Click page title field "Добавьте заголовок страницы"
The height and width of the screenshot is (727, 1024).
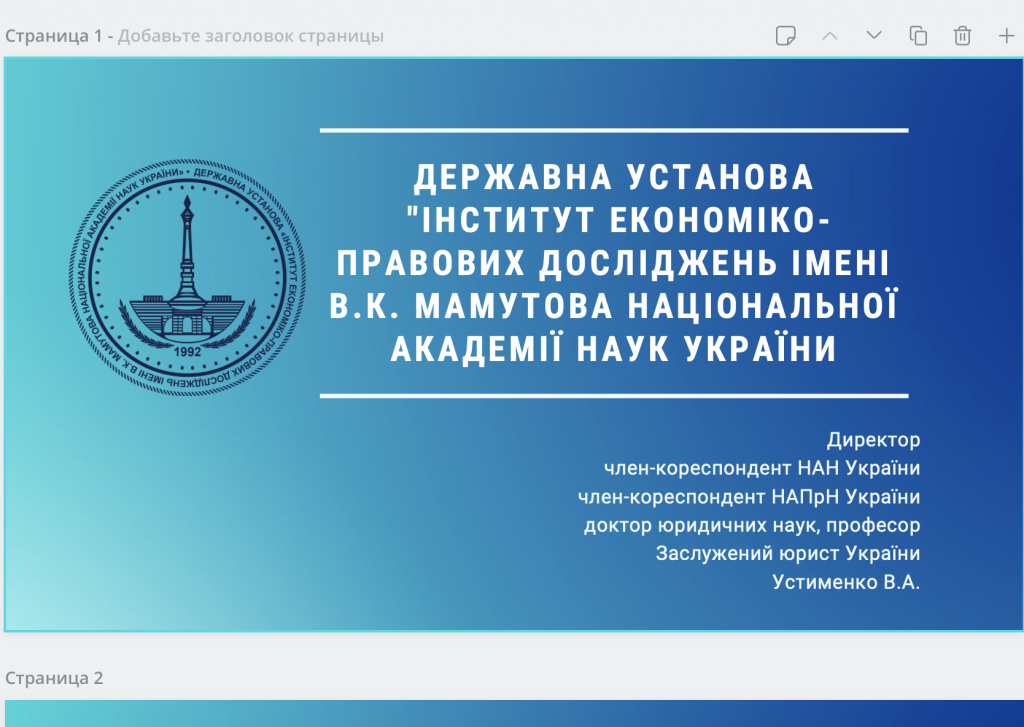[x=251, y=36]
